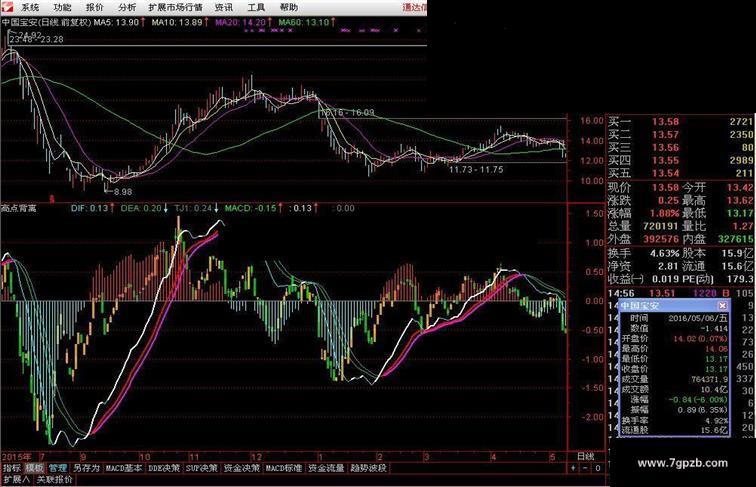The image size is (756, 487).
Task: Click the 换手 value 4.63%
Action: point(664,253)
